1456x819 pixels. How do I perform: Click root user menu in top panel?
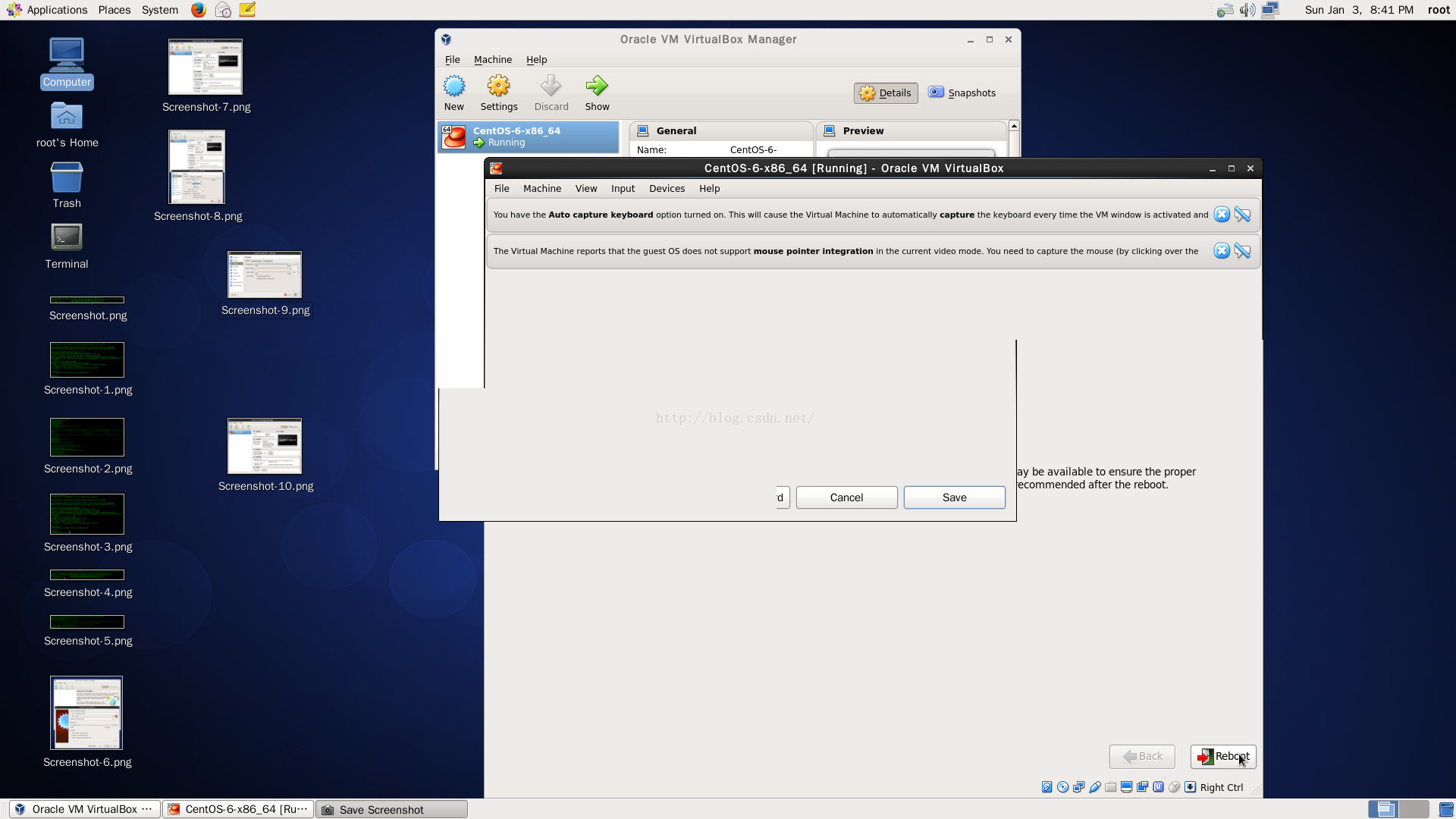1439,10
